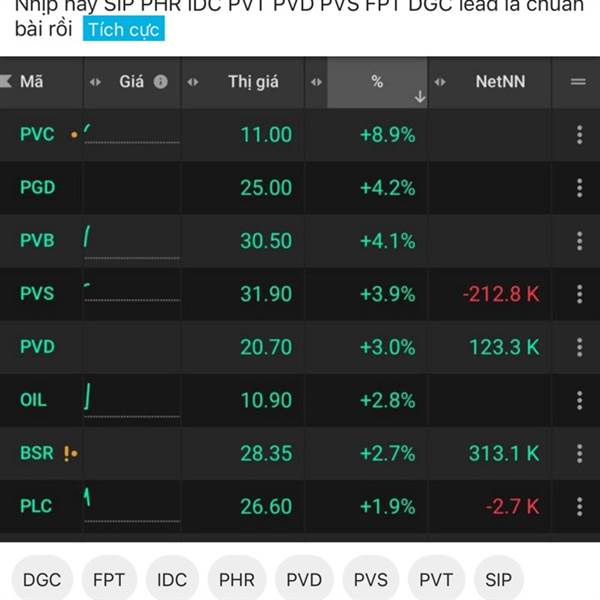Image resolution: width=600 pixels, height=600 pixels.
Task: Select the PGD stock row code
Action: pyautogui.click(x=38, y=187)
